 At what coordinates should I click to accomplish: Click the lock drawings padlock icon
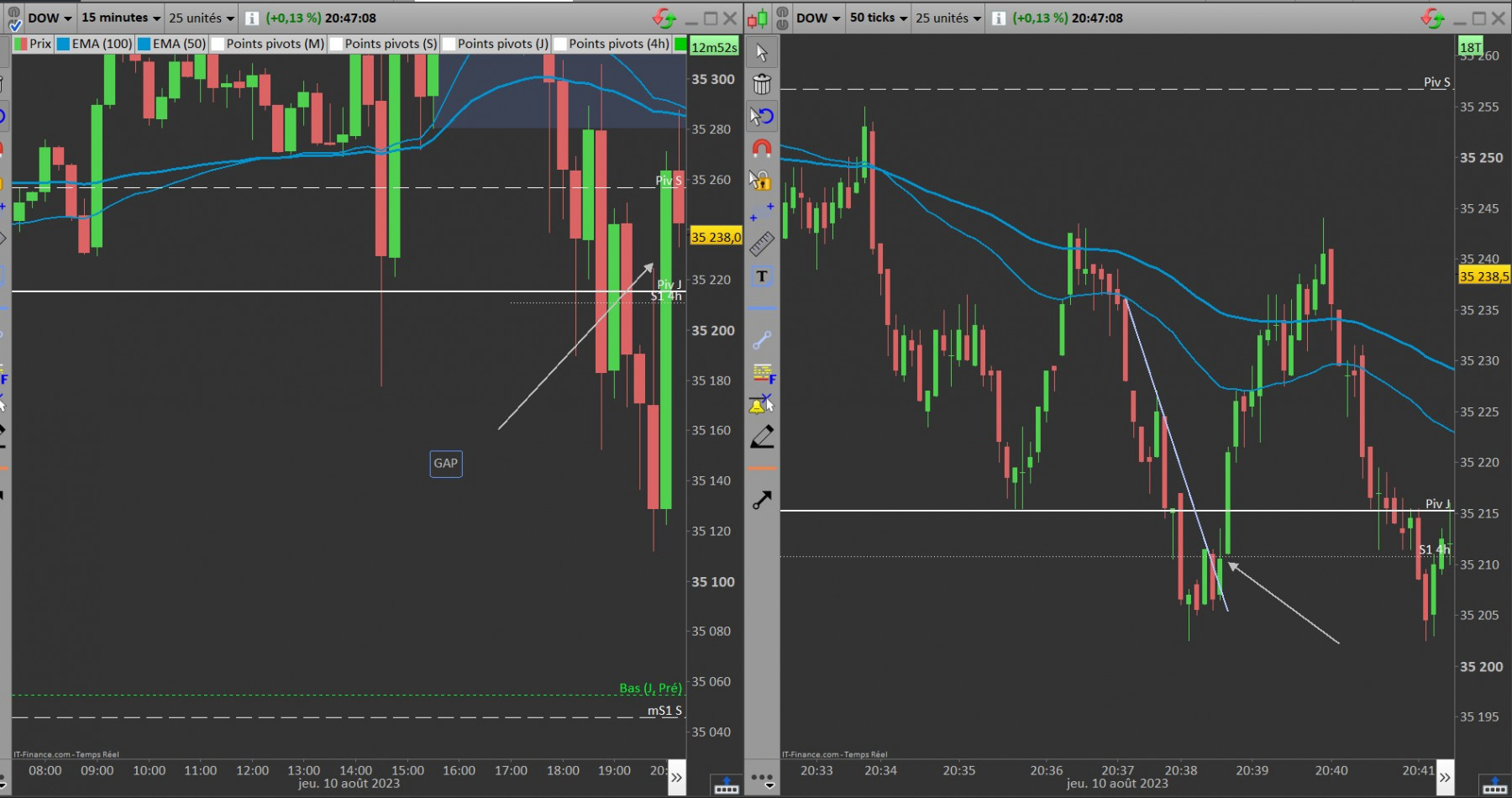(762, 180)
